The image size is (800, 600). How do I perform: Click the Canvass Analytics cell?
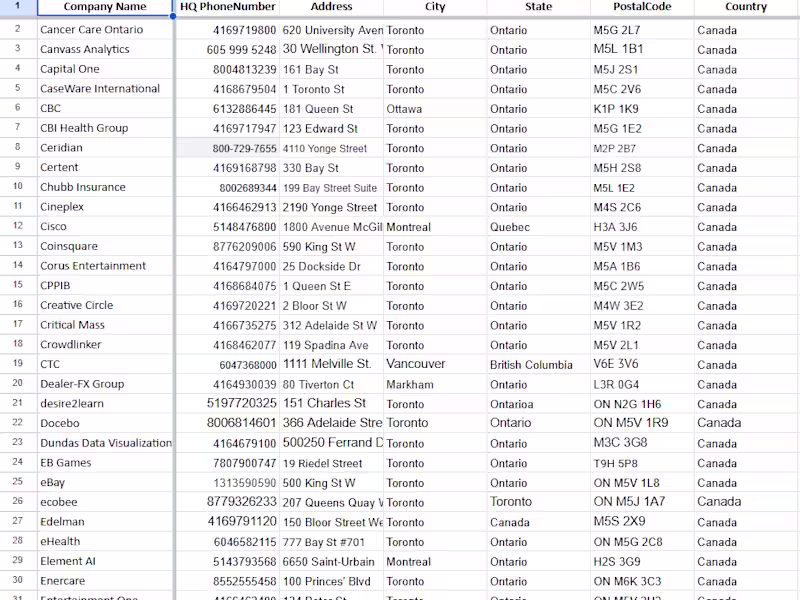(105, 49)
